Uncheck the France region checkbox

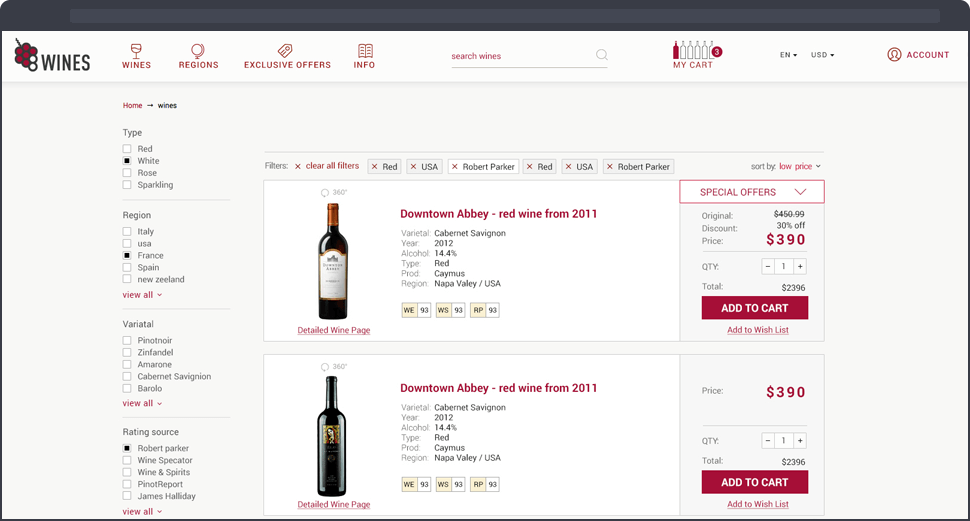tap(127, 256)
